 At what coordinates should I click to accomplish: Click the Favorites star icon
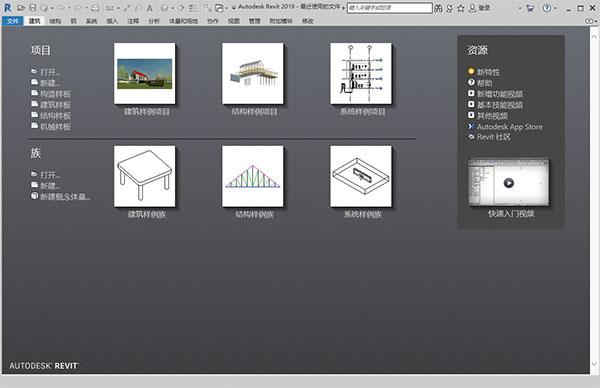(x=461, y=8)
